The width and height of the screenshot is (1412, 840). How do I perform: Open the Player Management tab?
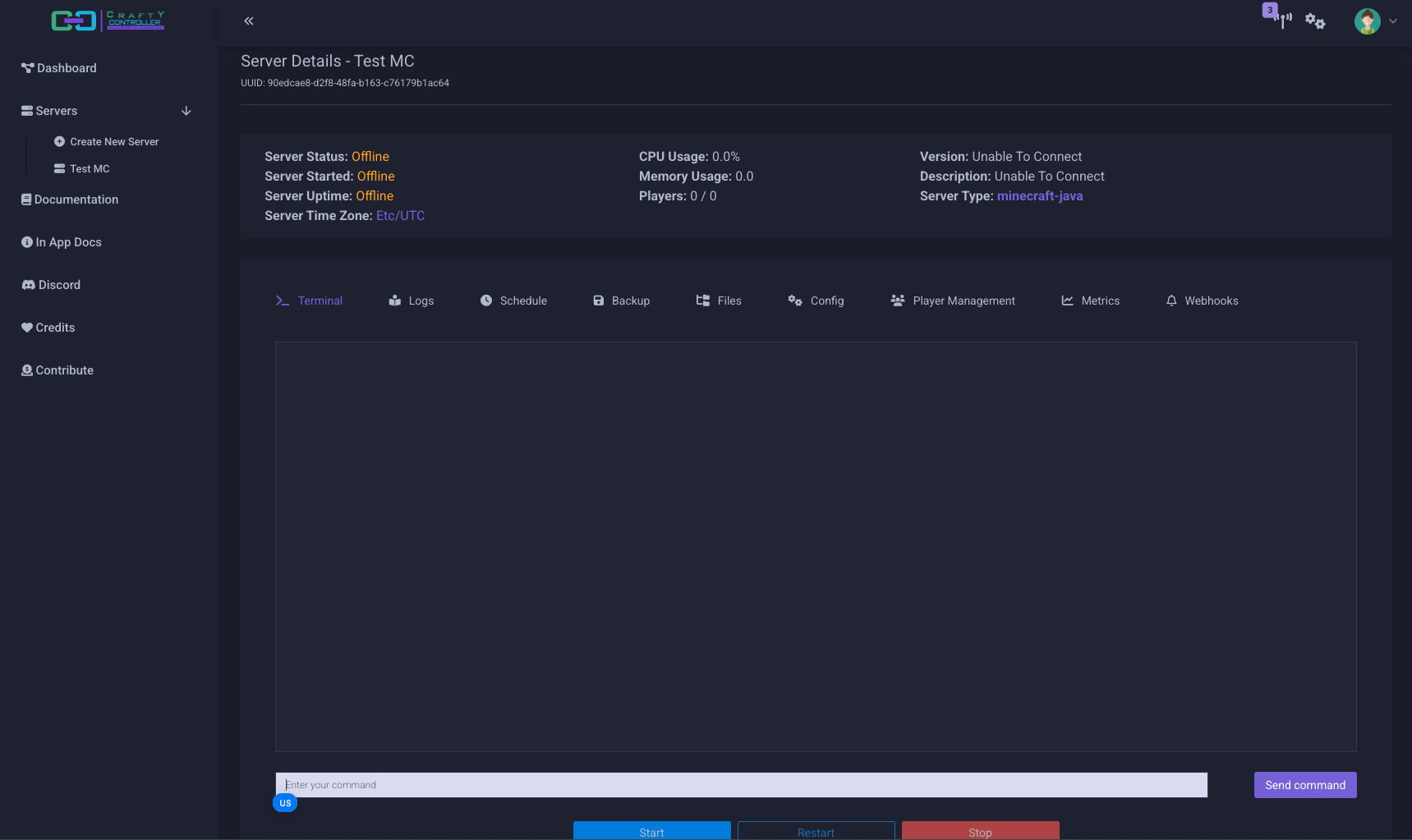coord(953,301)
